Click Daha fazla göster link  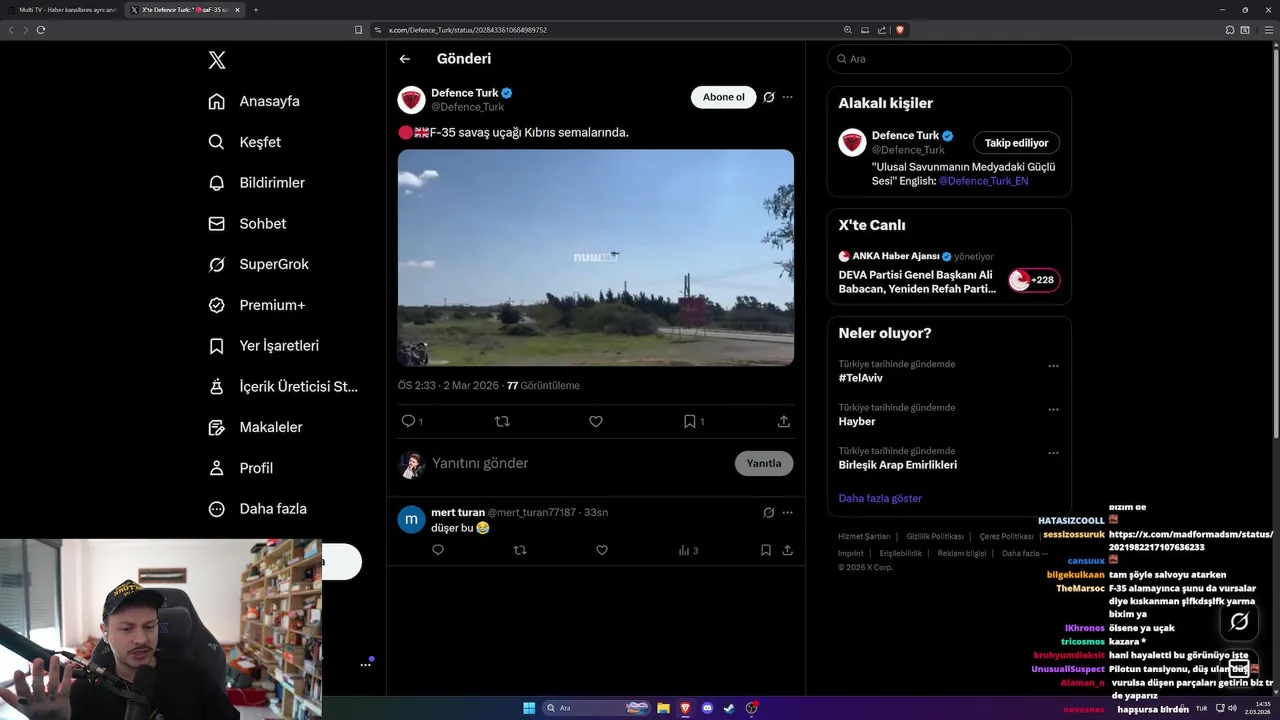tap(880, 498)
